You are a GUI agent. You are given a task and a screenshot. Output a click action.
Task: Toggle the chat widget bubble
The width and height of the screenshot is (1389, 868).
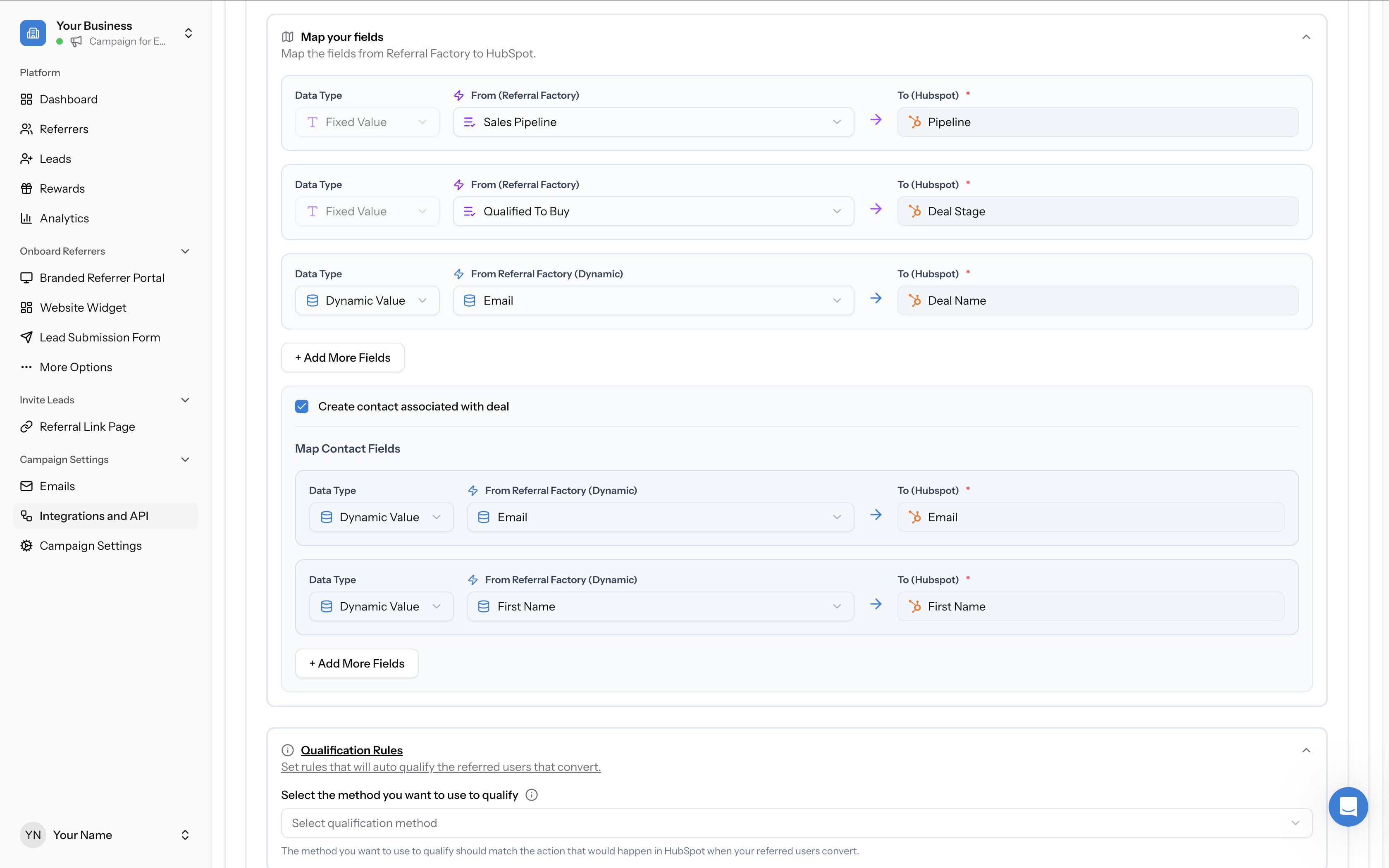1348,806
